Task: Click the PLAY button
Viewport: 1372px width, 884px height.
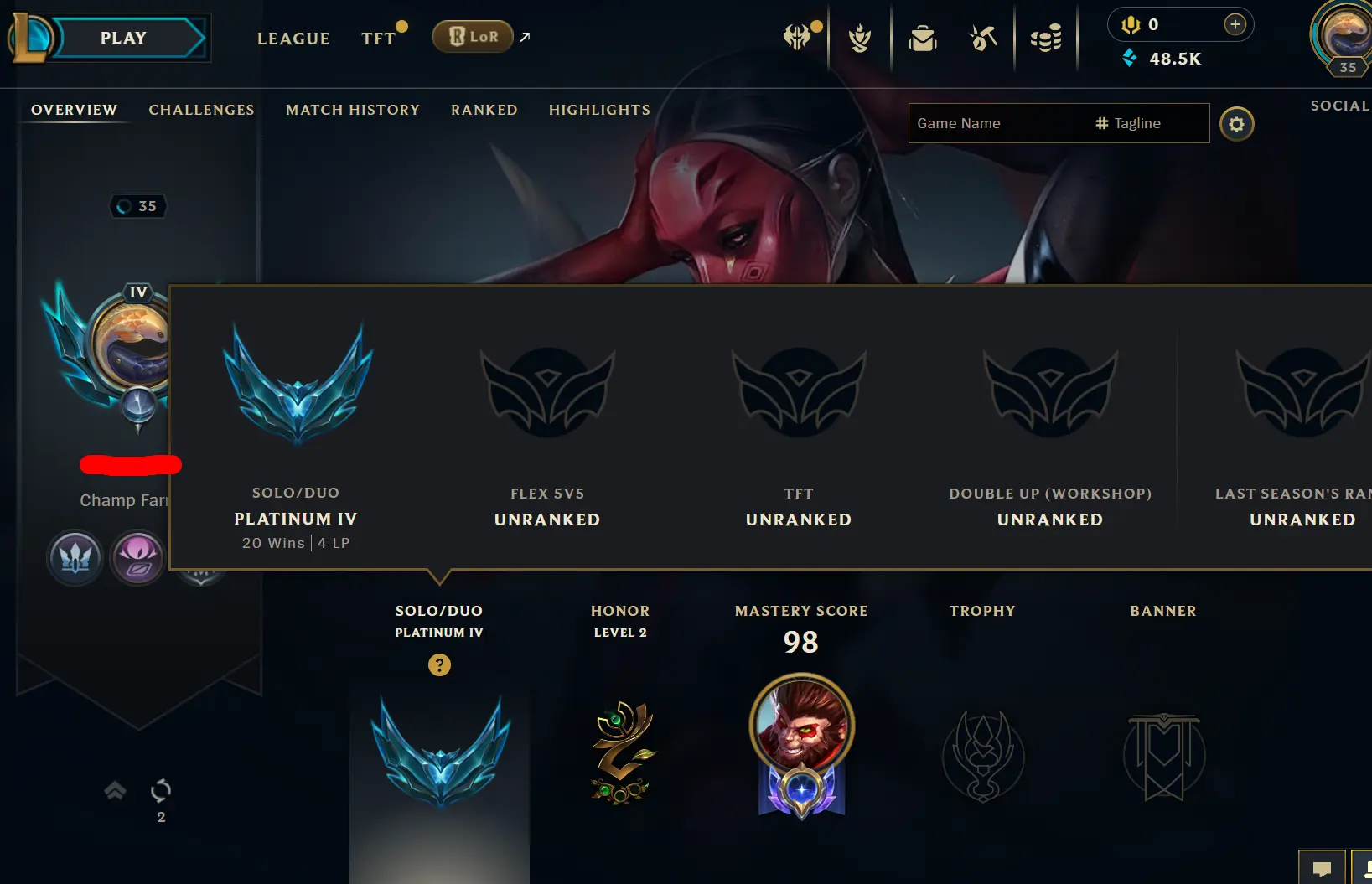Action: pyautogui.click(x=123, y=38)
